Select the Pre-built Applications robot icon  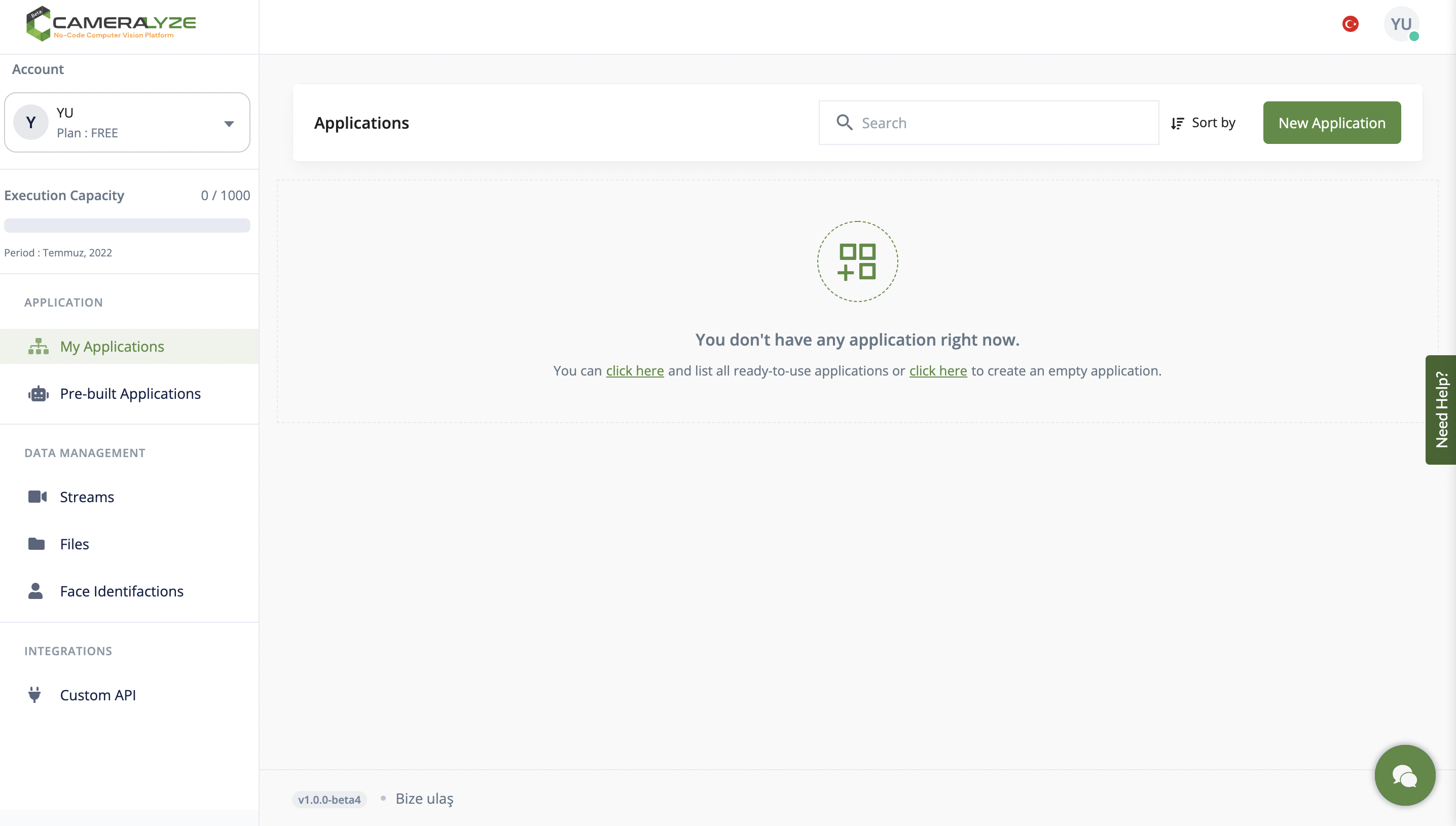(38, 393)
